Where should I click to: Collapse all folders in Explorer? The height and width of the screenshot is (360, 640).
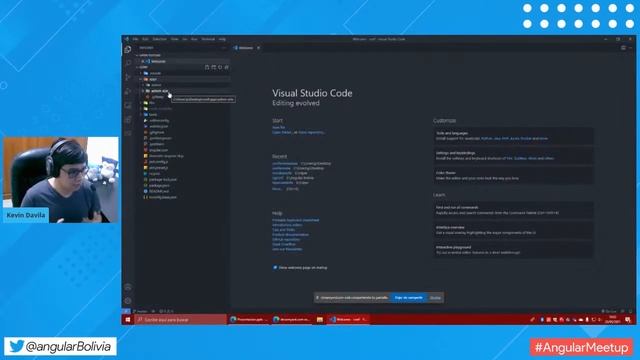227,67
